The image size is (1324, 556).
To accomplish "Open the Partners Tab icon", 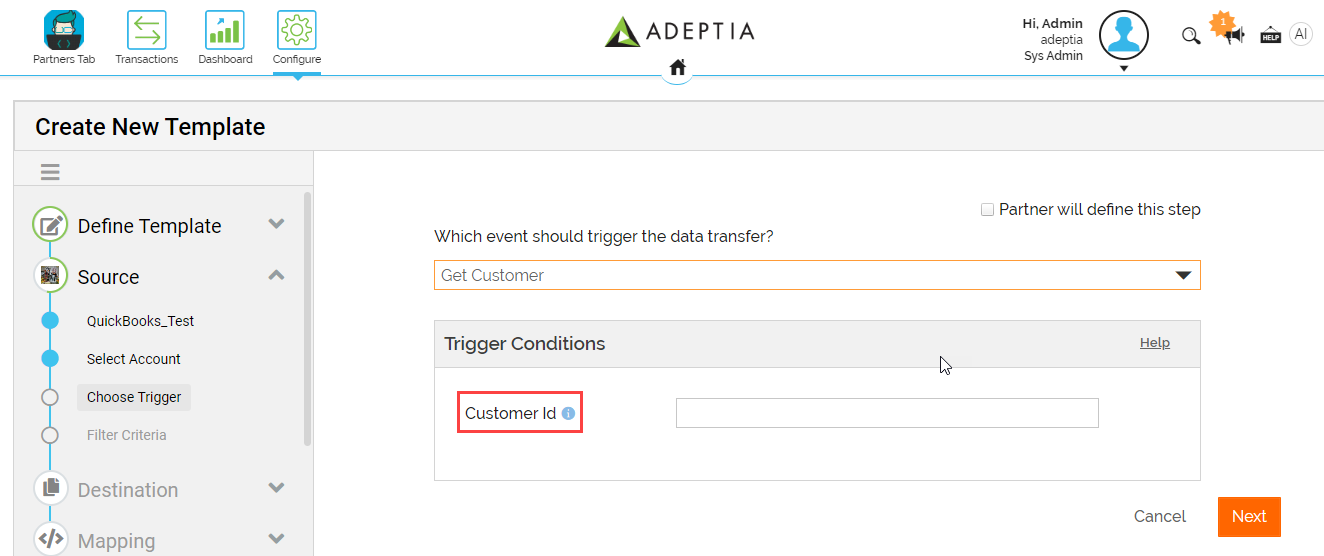I will [64, 30].
